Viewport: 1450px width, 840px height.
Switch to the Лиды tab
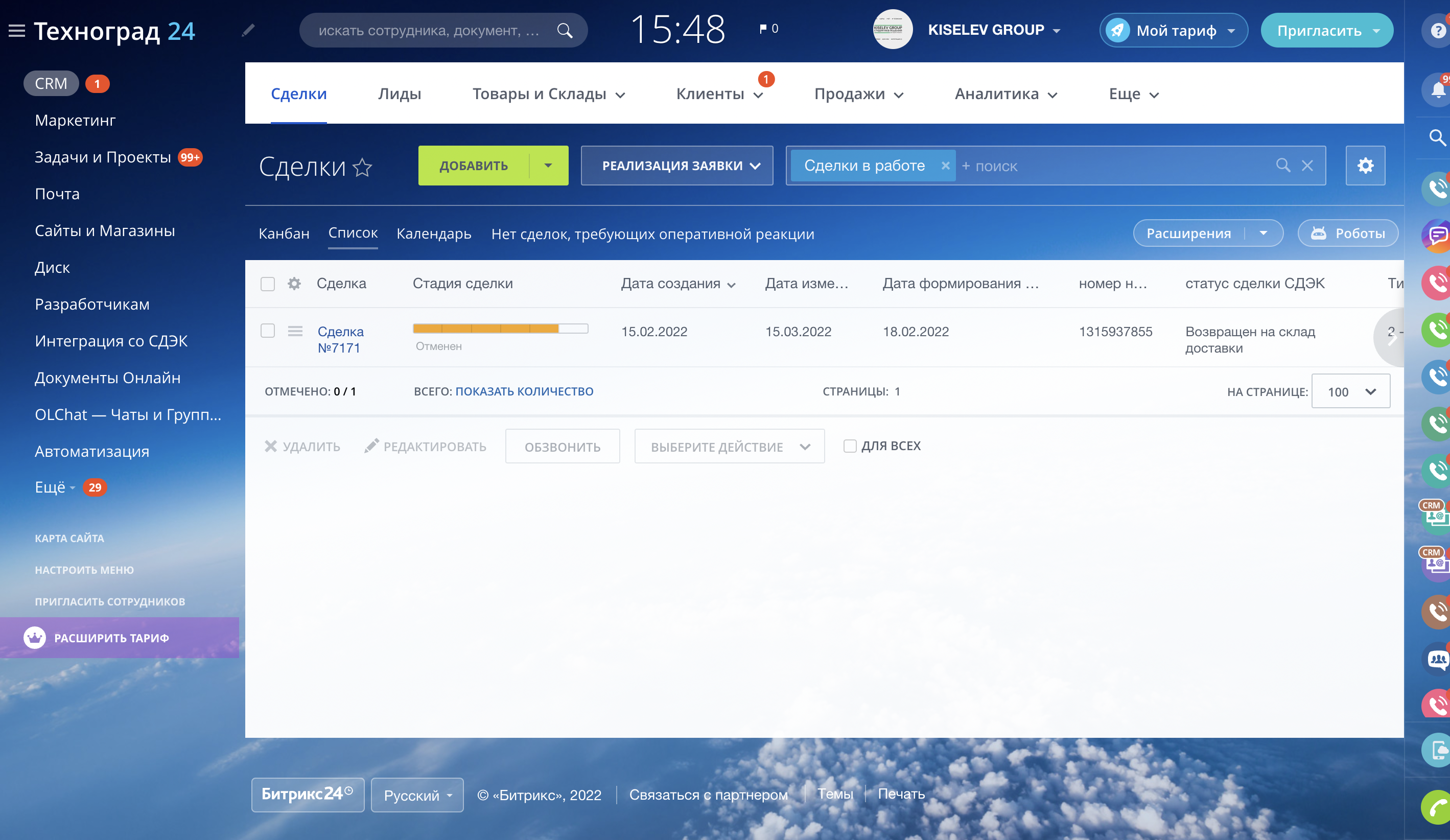pos(400,94)
